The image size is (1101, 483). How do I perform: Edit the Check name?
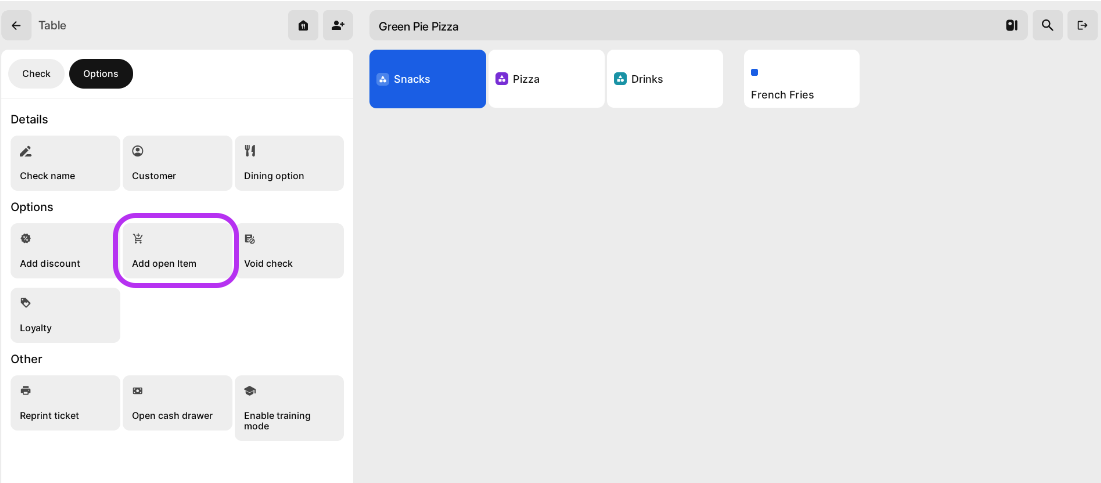point(65,163)
